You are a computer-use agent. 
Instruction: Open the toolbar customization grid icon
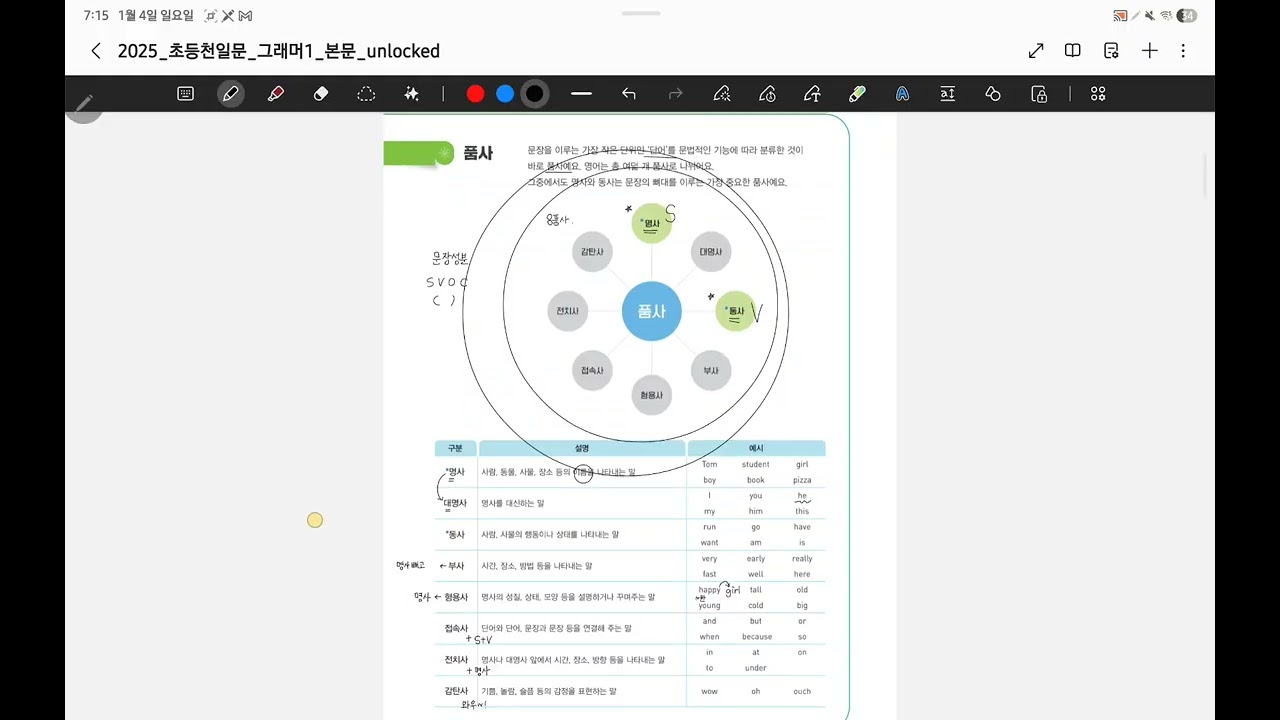tap(1098, 94)
